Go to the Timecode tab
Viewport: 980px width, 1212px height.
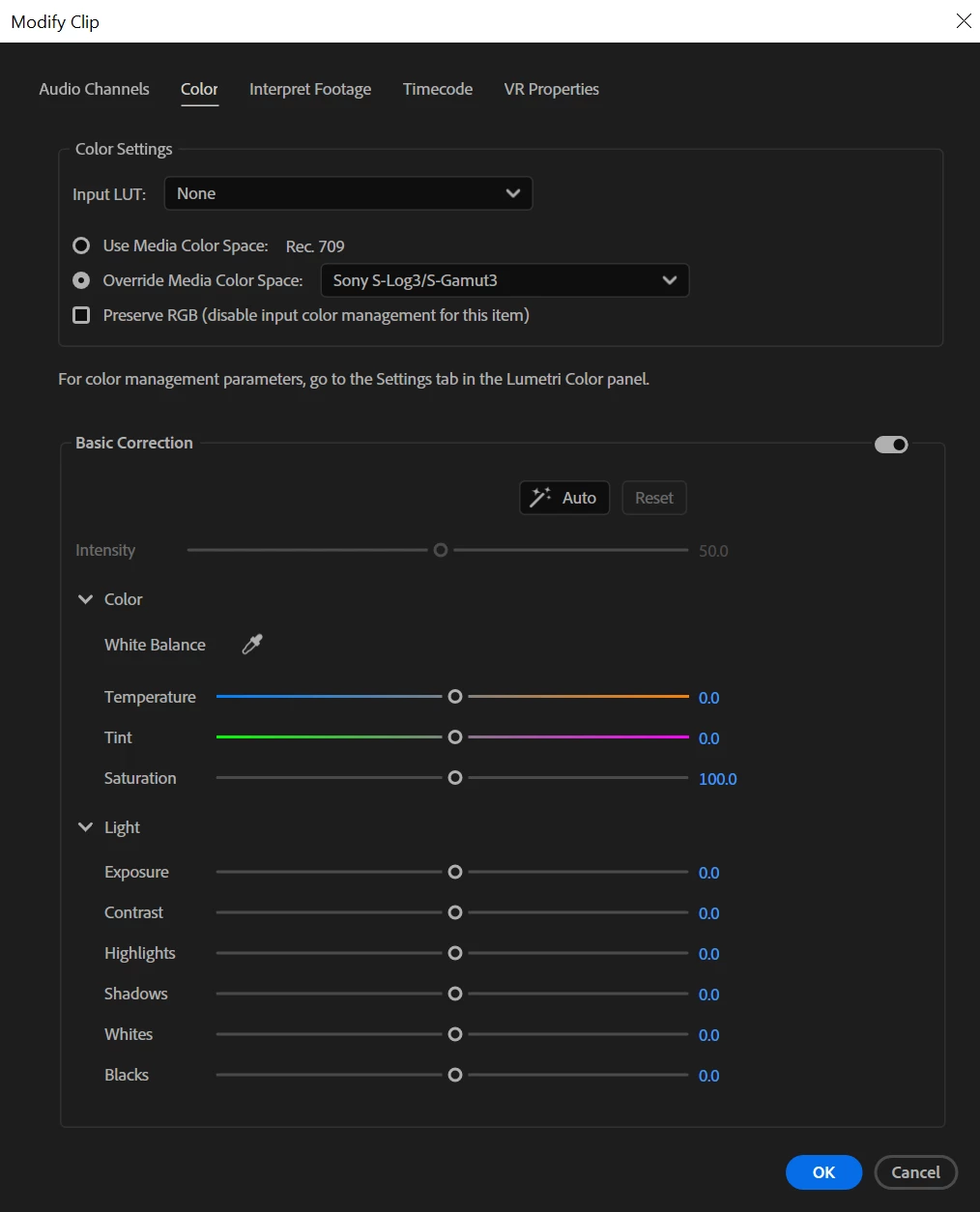coord(438,89)
